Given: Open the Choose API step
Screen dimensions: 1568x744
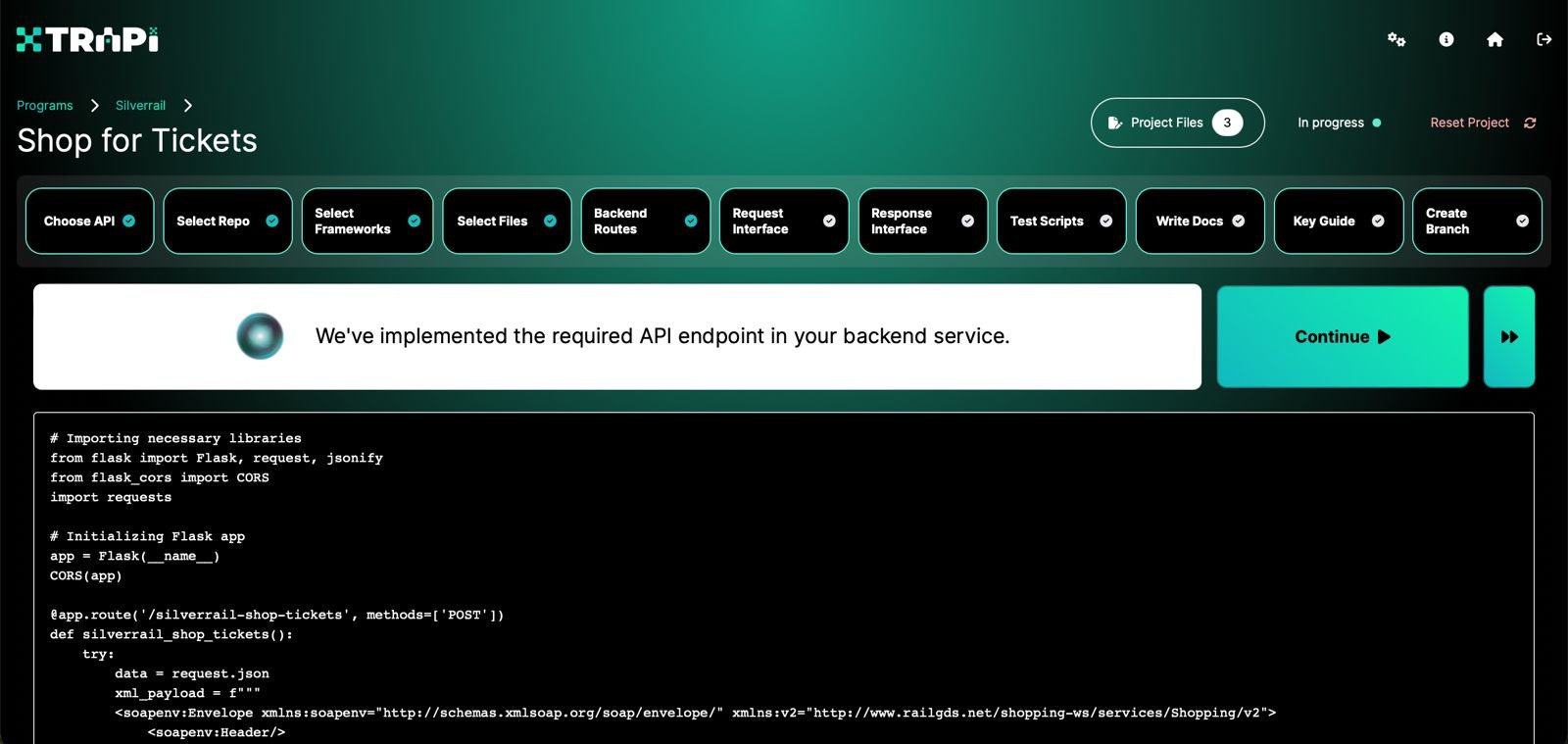Looking at the screenshot, I should pos(89,221).
